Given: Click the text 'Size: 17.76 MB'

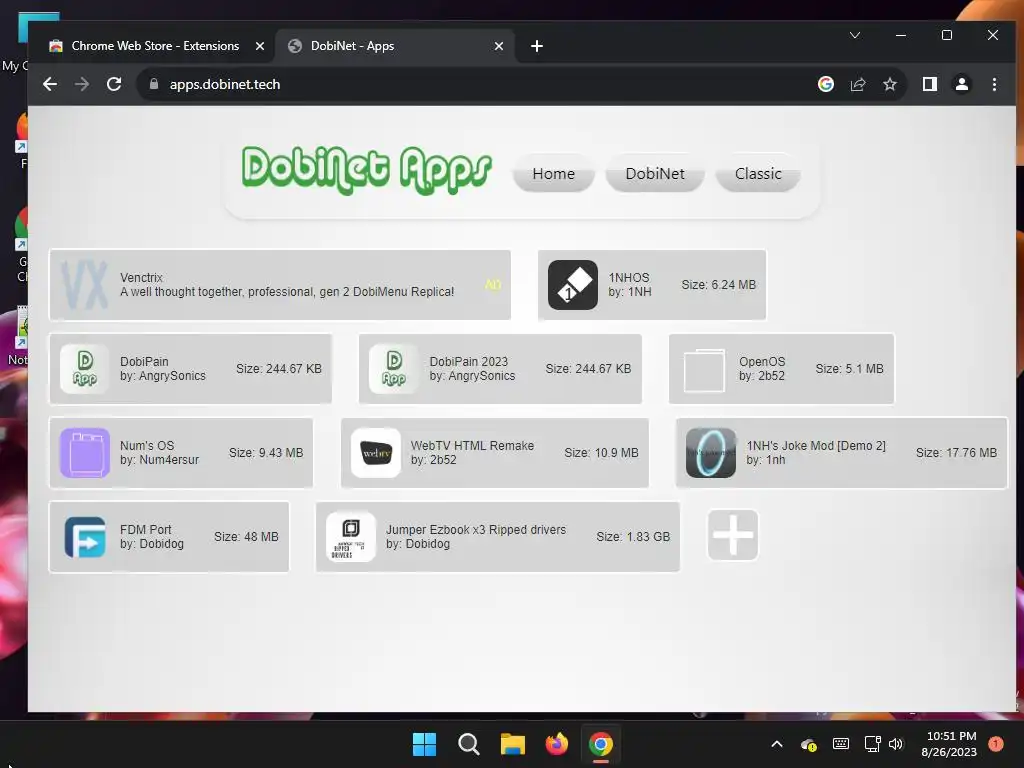Looking at the screenshot, I should 956,453.
